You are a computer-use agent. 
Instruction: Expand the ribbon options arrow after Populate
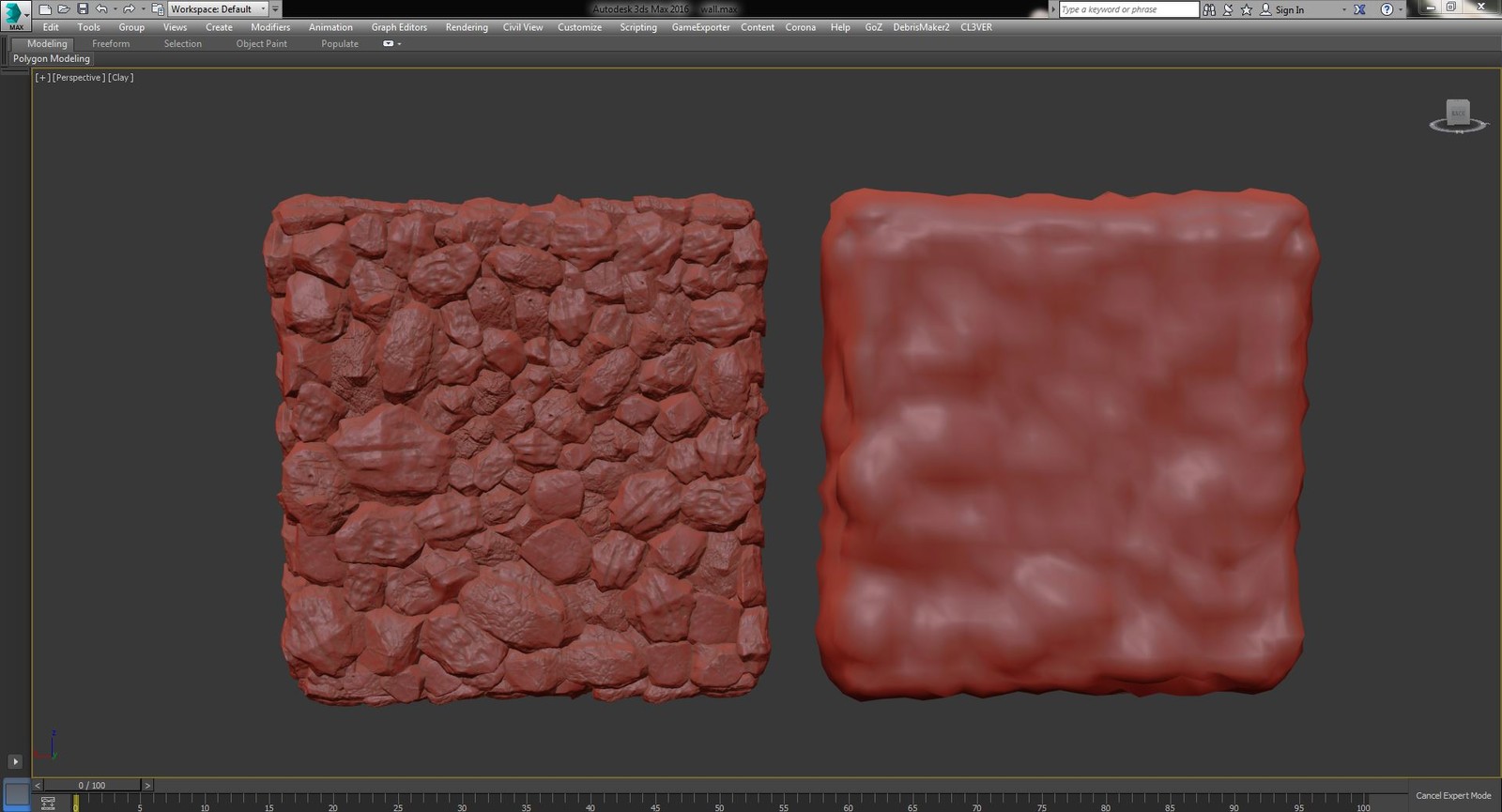[399, 44]
